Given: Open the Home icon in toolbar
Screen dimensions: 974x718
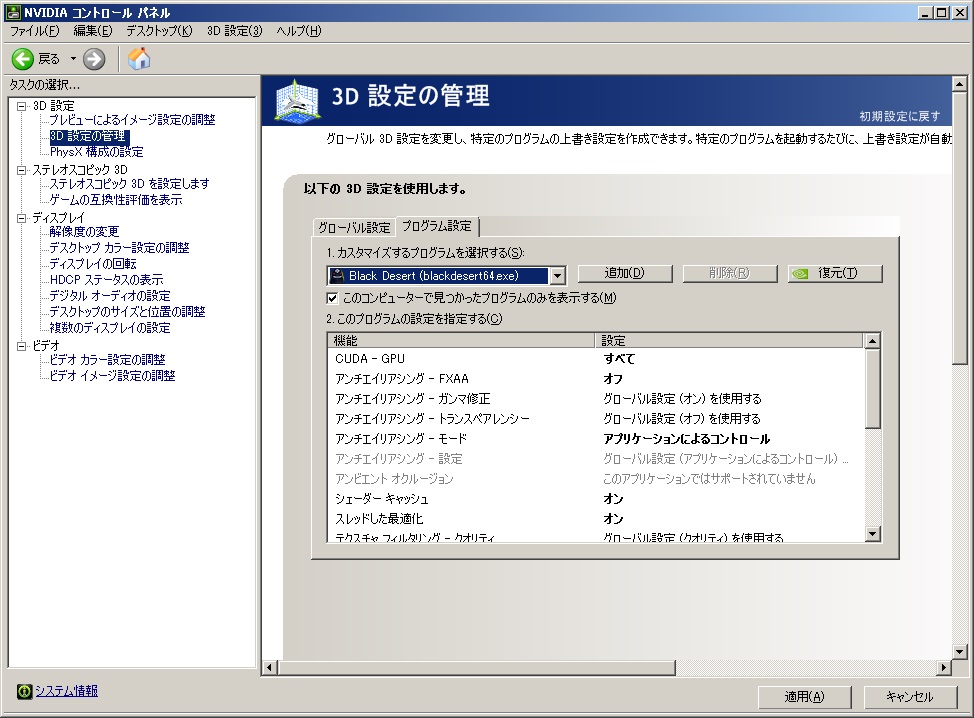Looking at the screenshot, I should click(139, 59).
